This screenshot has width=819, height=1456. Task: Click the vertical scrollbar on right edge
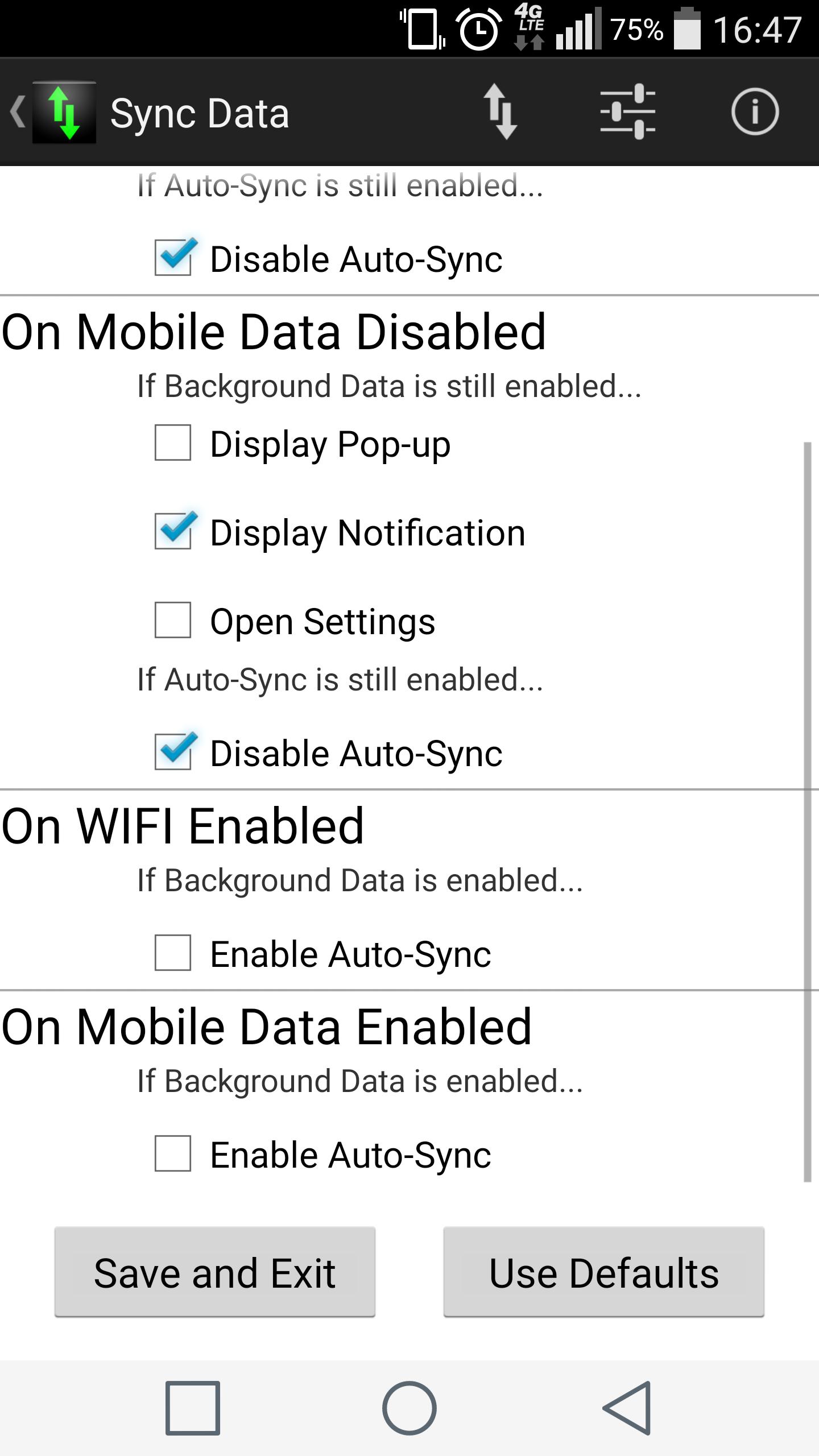(807, 812)
